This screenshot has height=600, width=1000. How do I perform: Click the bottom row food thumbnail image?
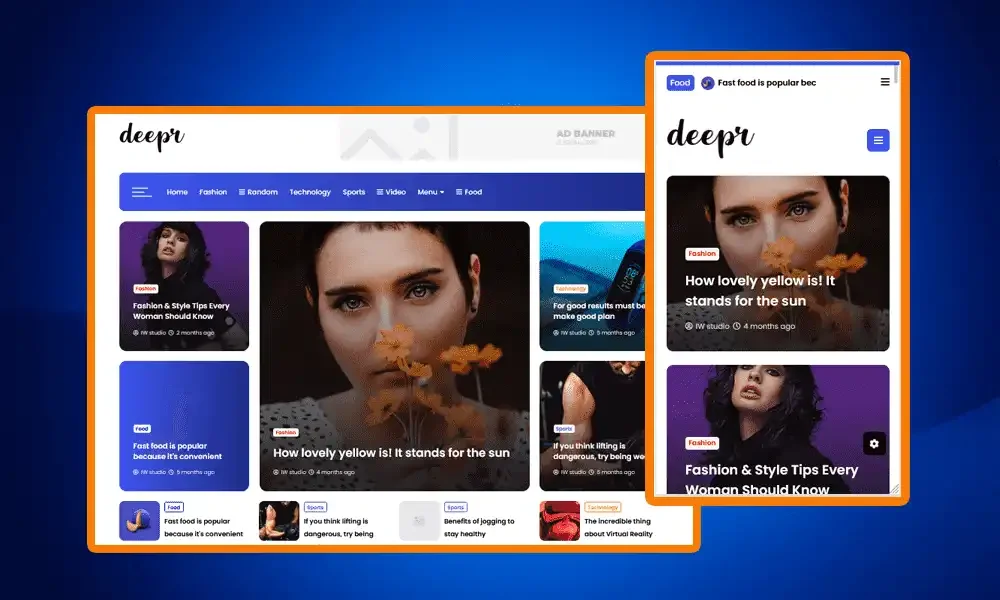139,521
